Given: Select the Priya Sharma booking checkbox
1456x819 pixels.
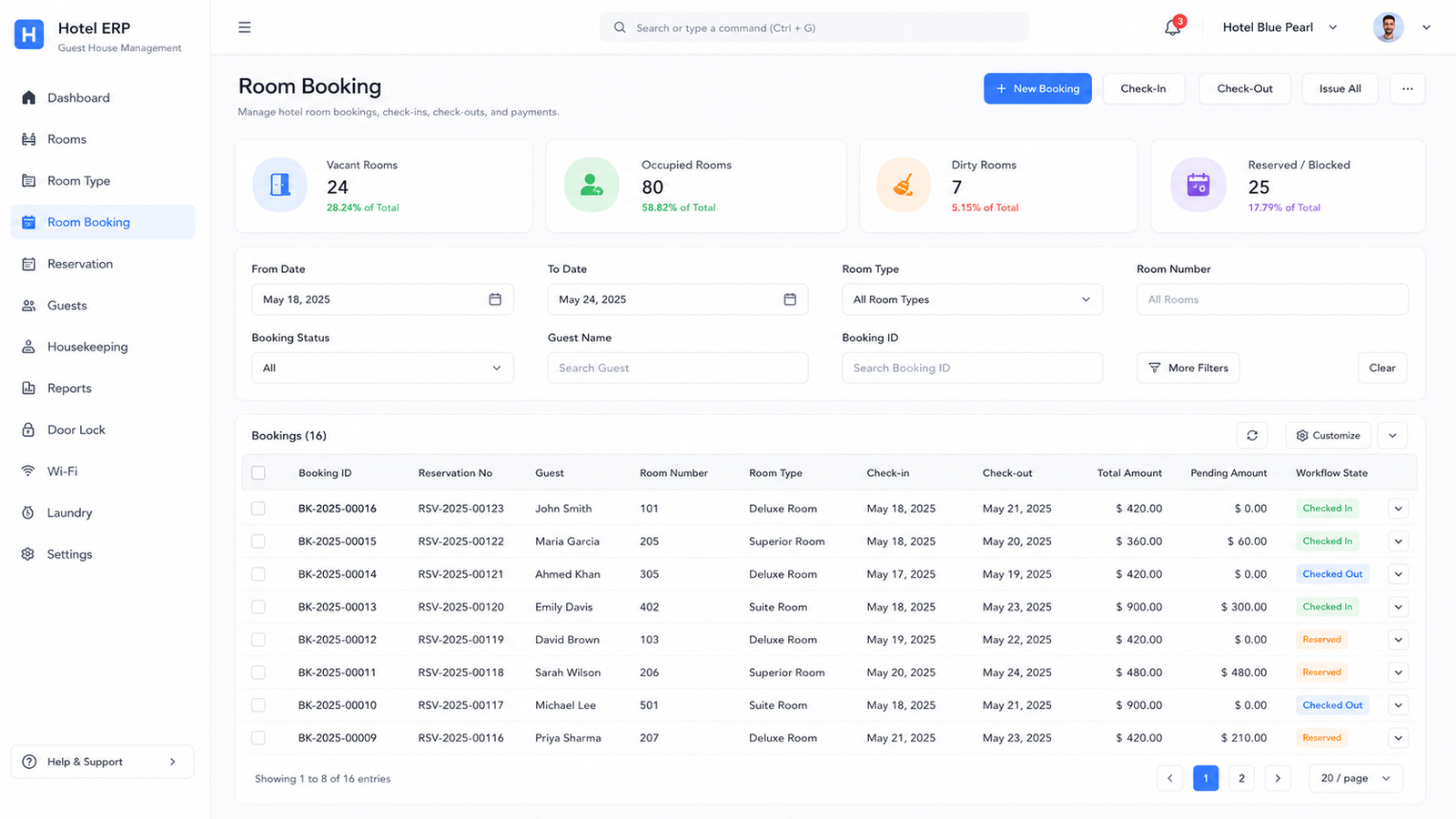Looking at the screenshot, I should [x=258, y=738].
